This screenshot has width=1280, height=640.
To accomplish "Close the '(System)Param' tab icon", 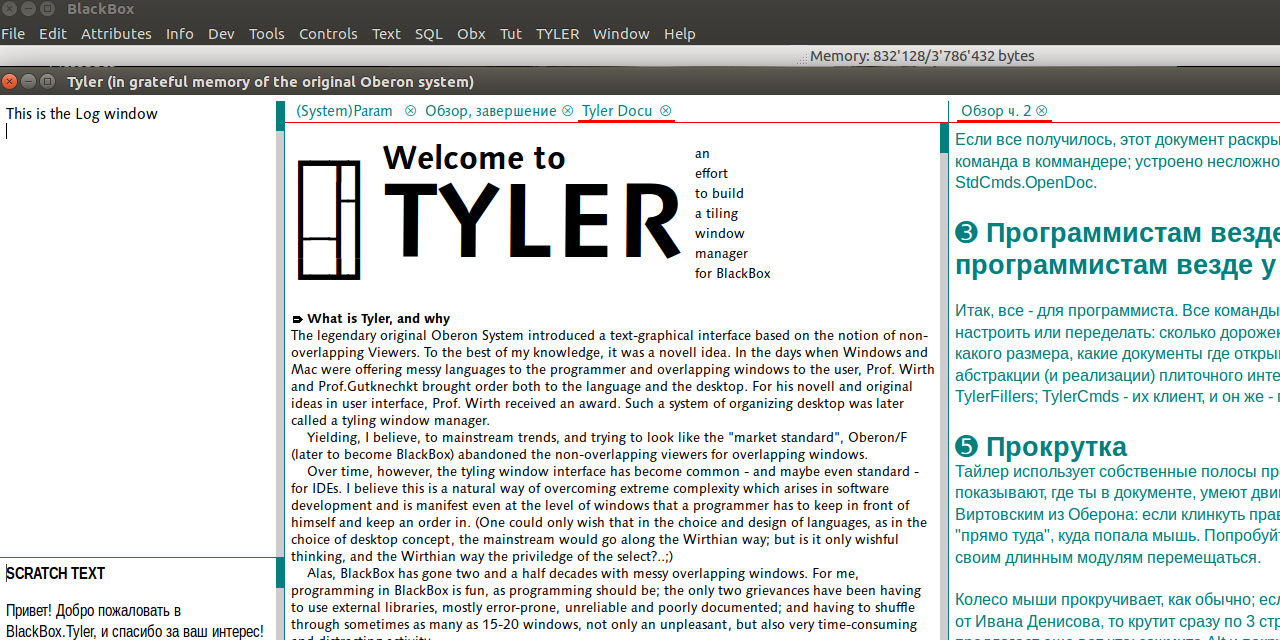I will coord(410,111).
